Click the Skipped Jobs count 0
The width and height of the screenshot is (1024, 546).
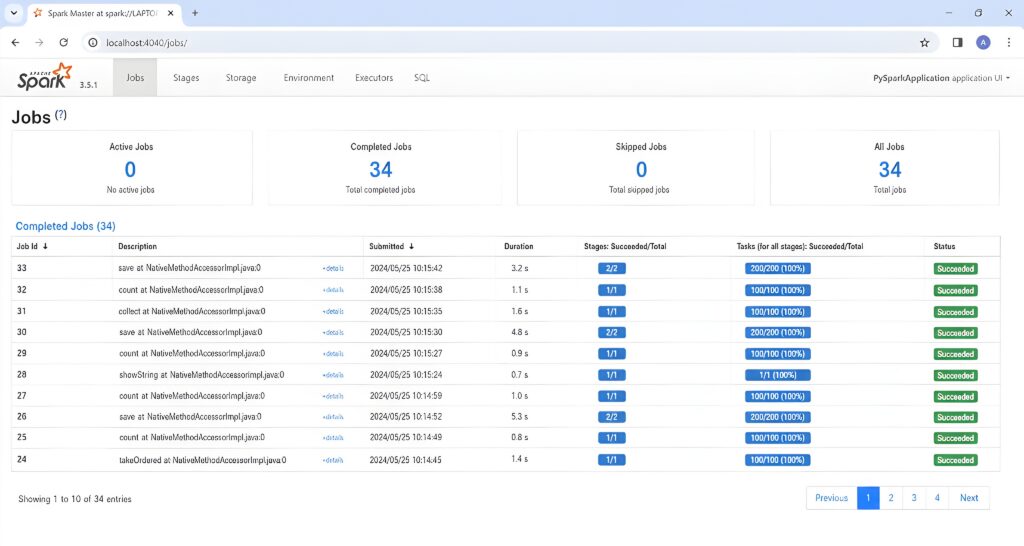[641, 170]
